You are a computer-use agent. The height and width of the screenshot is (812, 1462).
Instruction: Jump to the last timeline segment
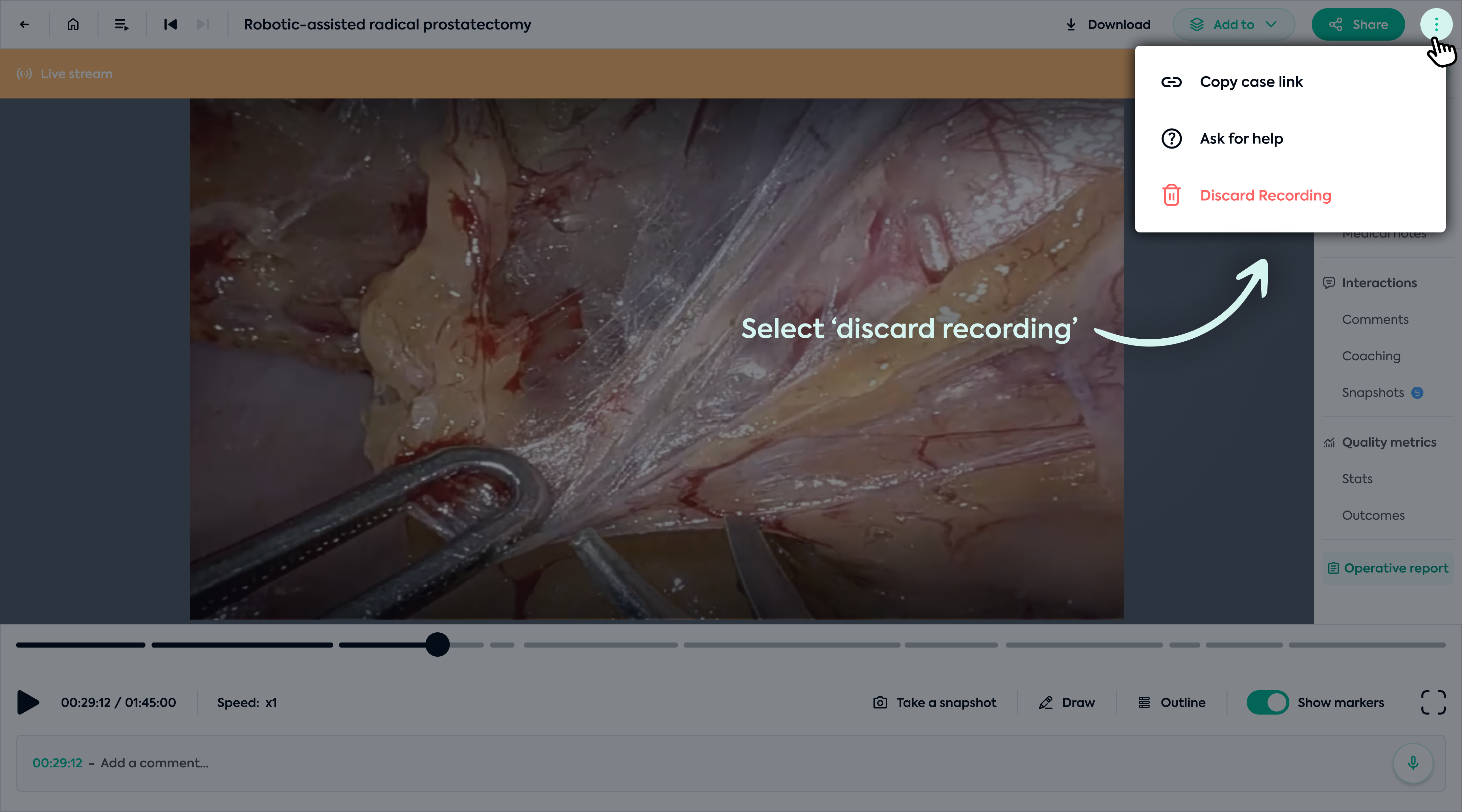(x=1367, y=645)
